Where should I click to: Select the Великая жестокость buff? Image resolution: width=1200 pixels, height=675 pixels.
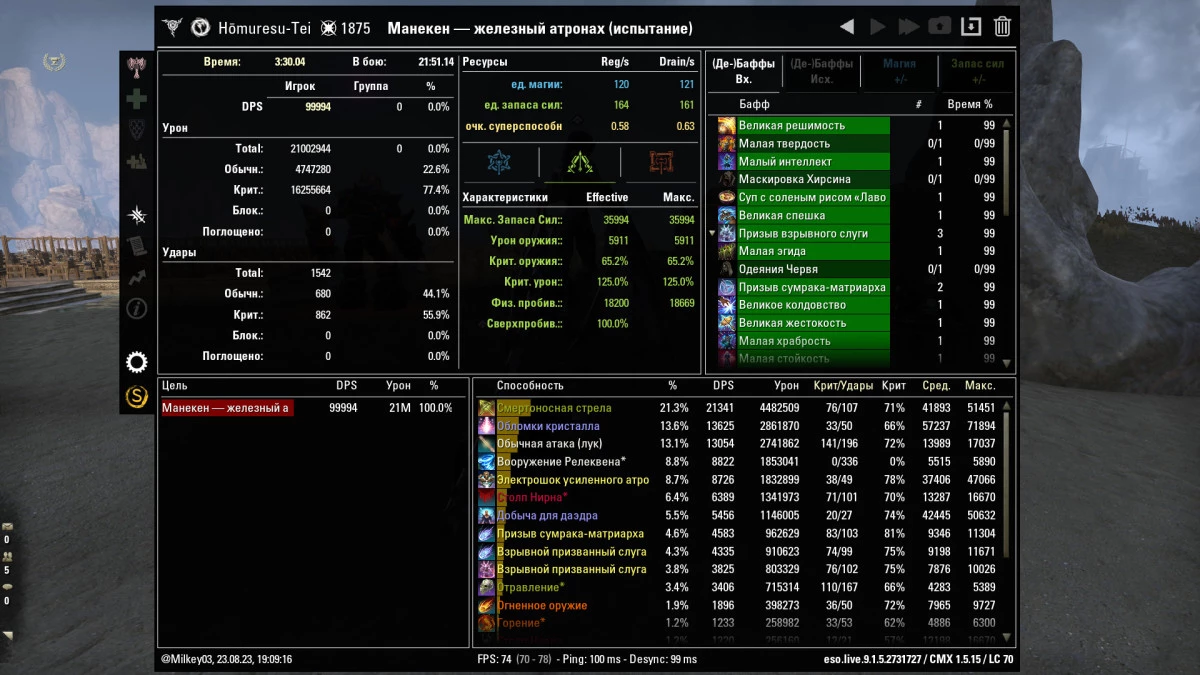[858, 324]
